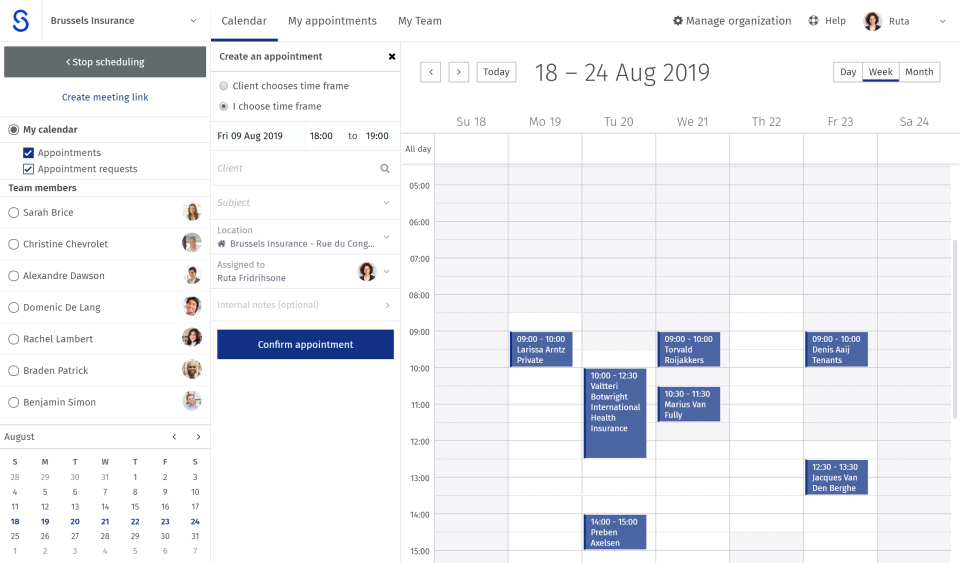Choose Client chooses time frame option
Image resolution: width=960 pixels, height=563 pixels.
point(223,86)
